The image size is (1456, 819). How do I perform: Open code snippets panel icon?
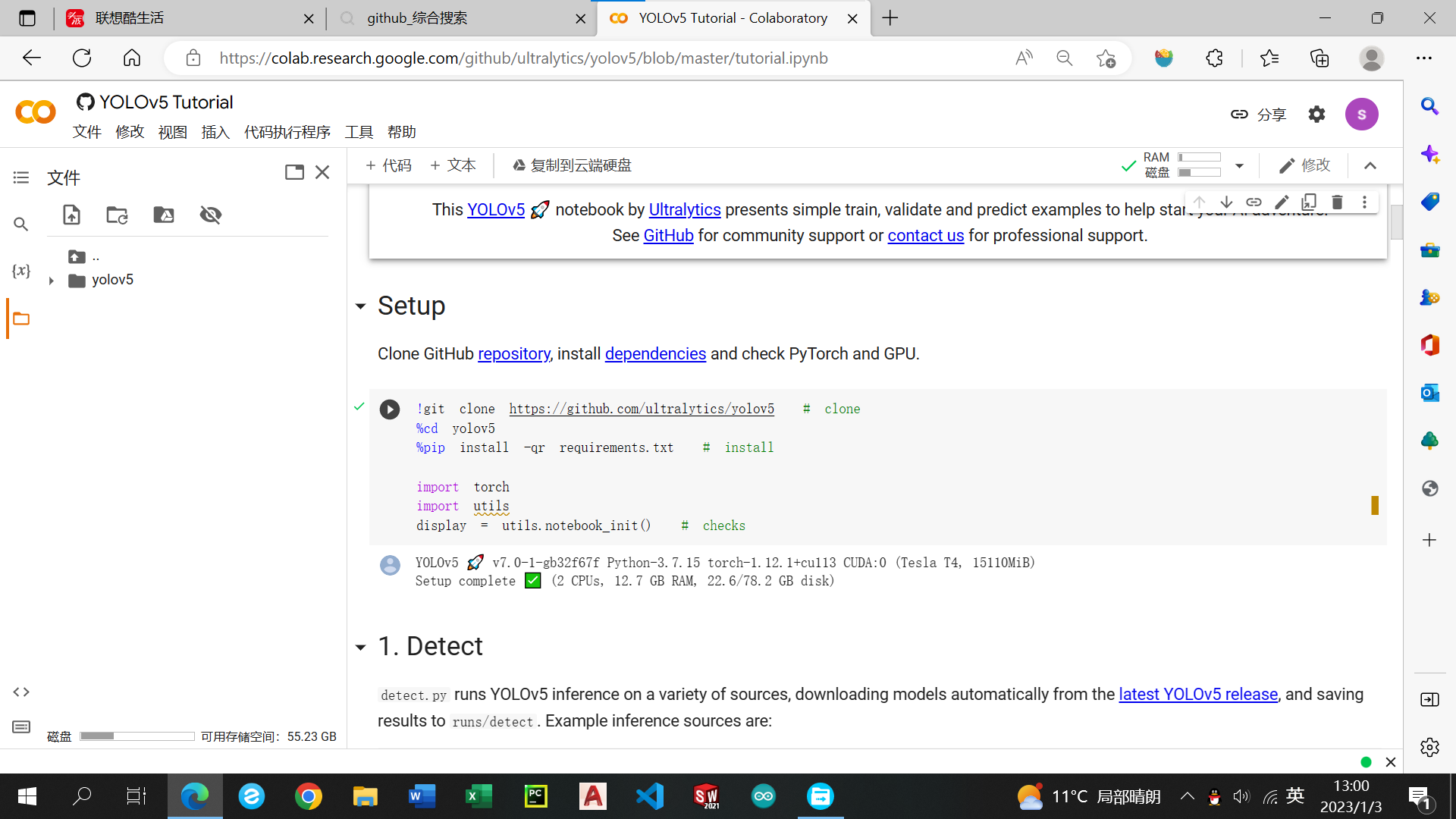tap(21, 692)
